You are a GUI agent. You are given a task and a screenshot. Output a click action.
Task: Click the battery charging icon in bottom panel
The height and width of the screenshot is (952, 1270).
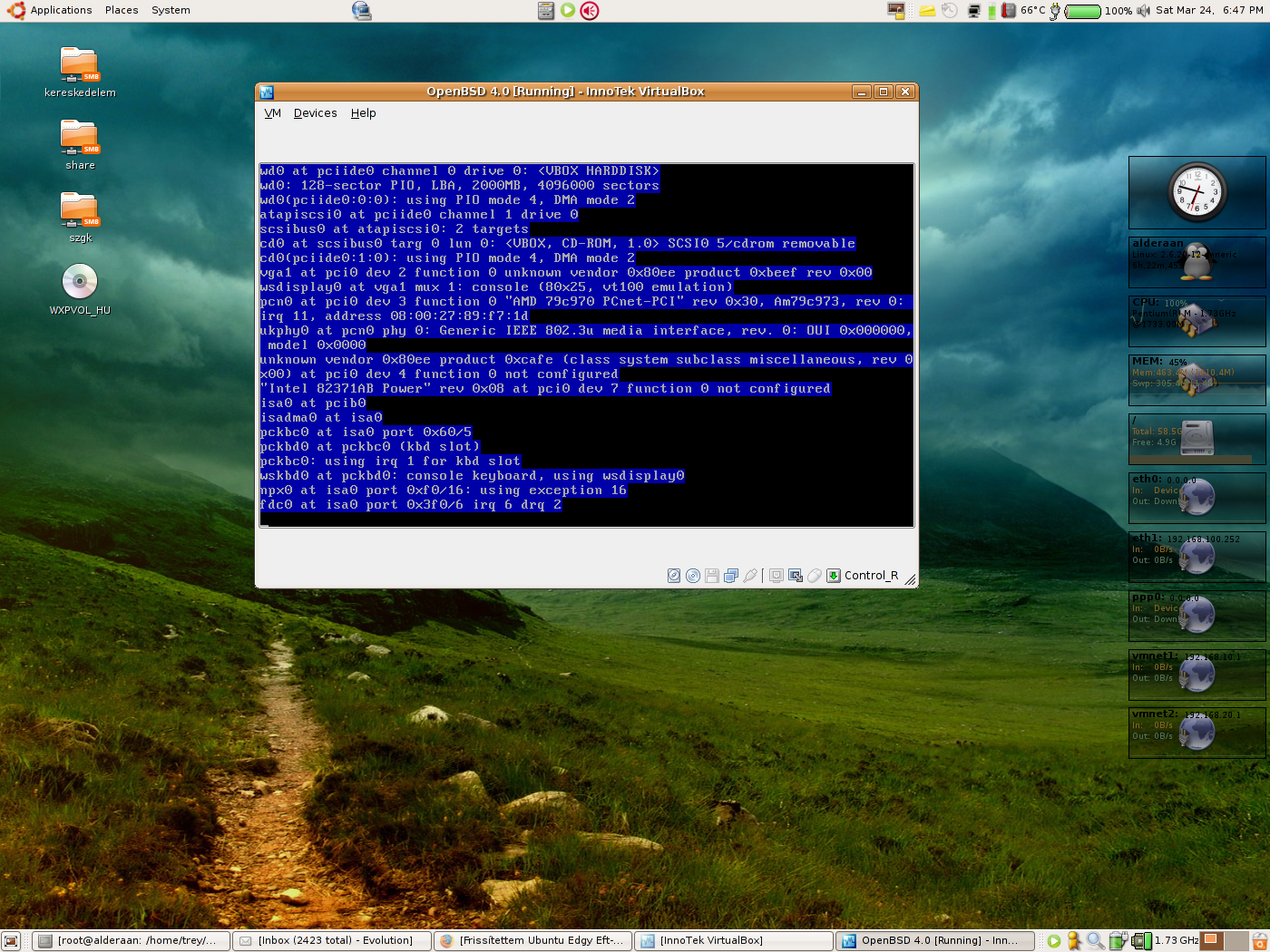point(1118,941)
